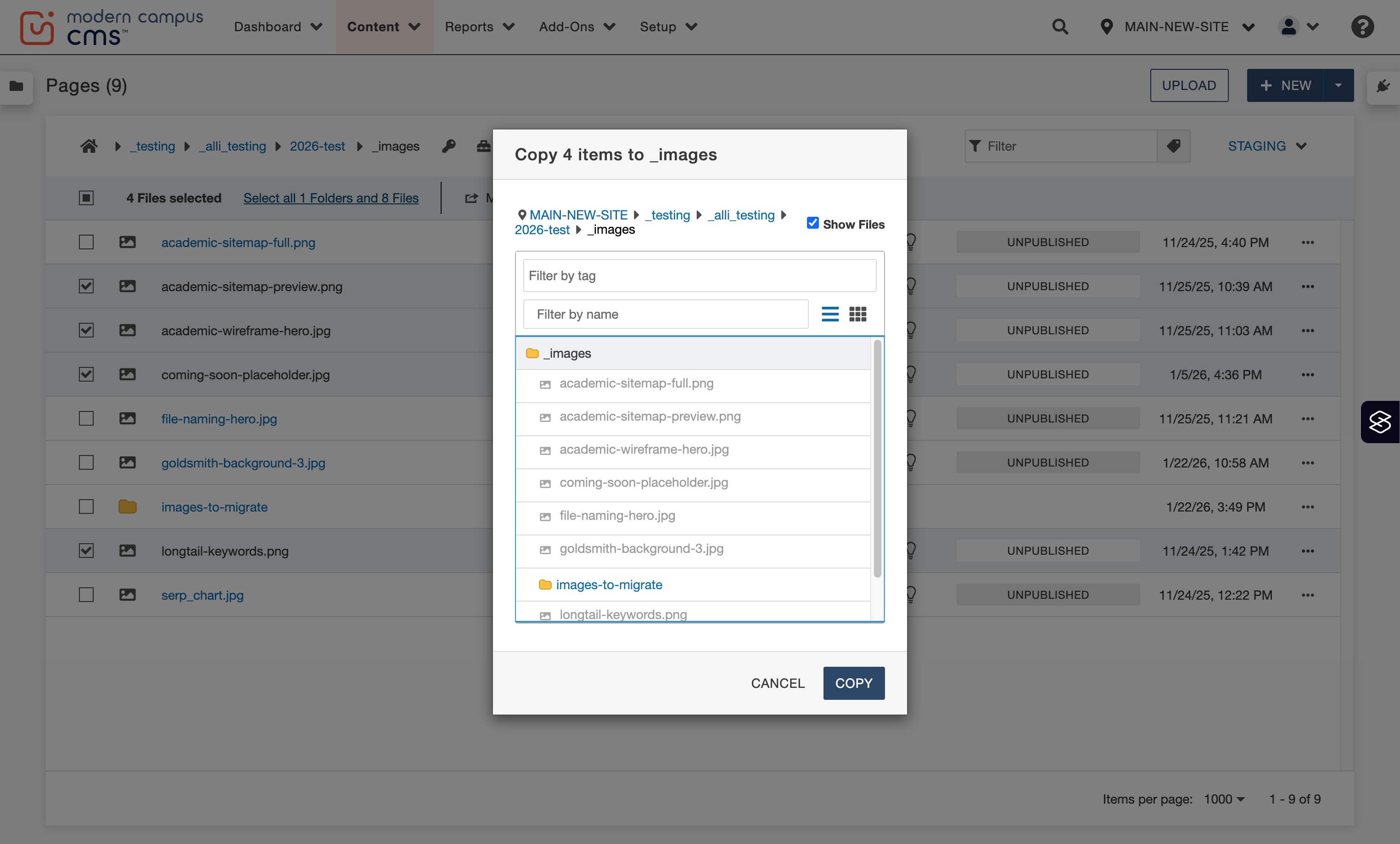Toggle the Show Files checkbox
Screen dimensions: 1400x844
click(x=812, y=223)
